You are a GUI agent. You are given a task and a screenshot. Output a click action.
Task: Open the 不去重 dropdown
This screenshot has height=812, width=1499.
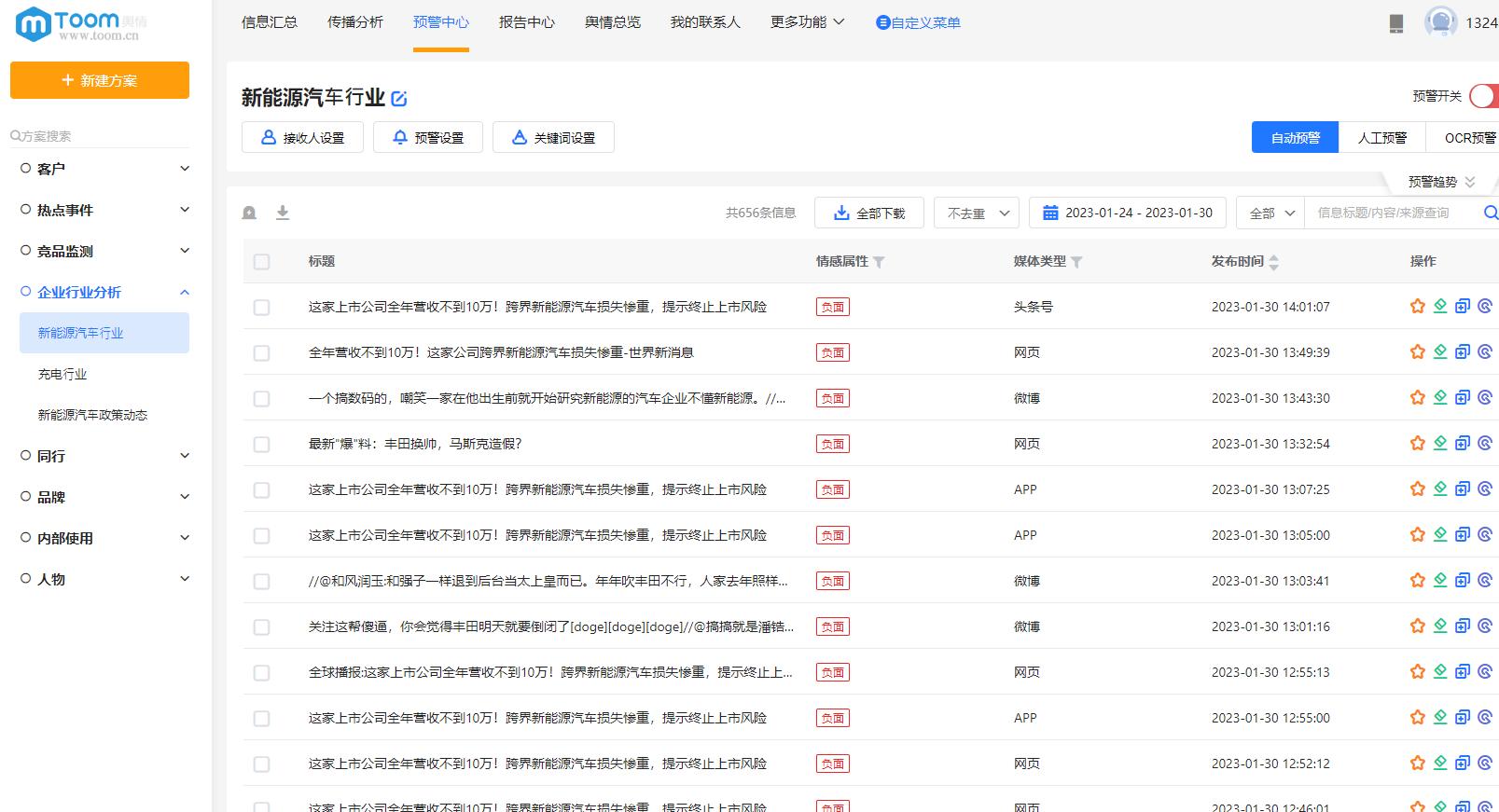click(976, 213)
